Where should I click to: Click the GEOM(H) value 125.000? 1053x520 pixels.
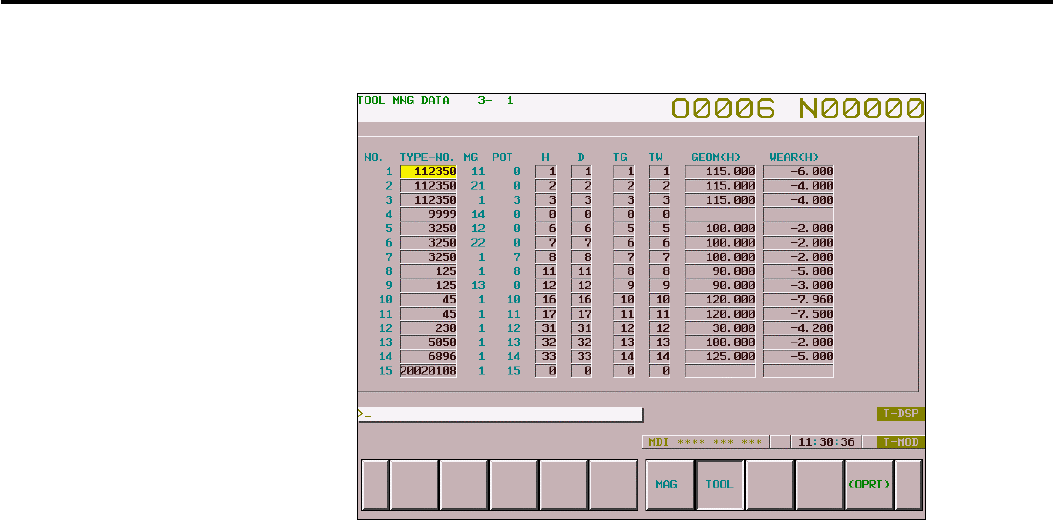click(x=721, y=356)
